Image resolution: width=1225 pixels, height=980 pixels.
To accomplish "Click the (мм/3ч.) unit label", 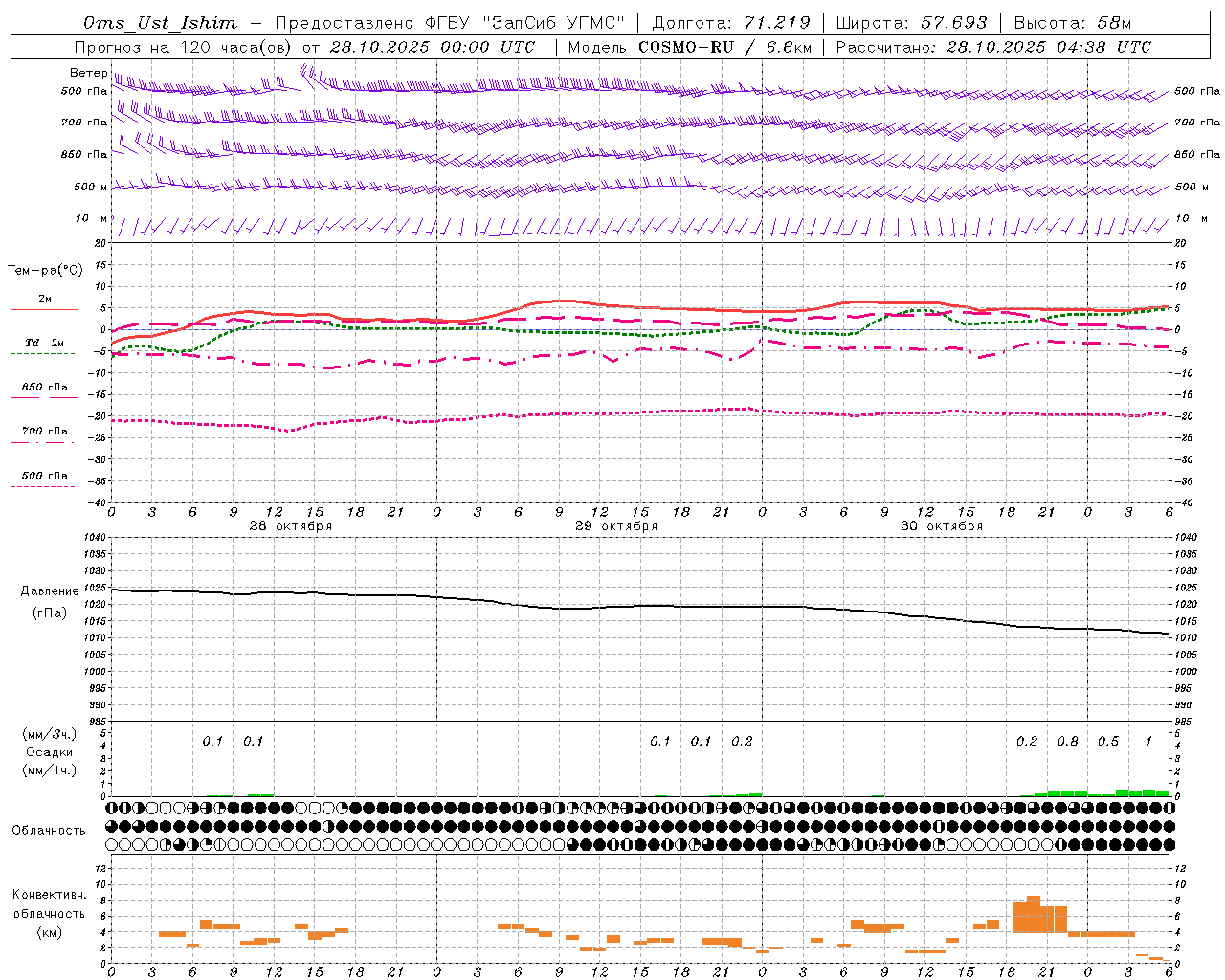I will 50,735.
